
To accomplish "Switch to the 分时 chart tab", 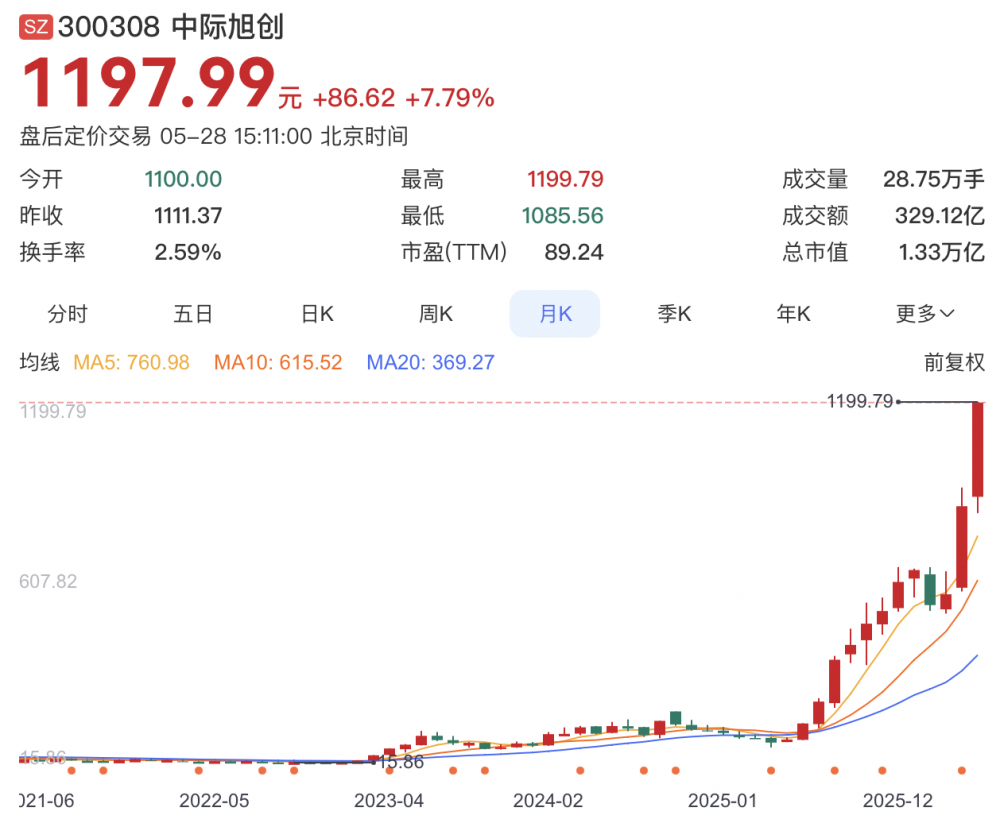I will (x=67, y=314).
